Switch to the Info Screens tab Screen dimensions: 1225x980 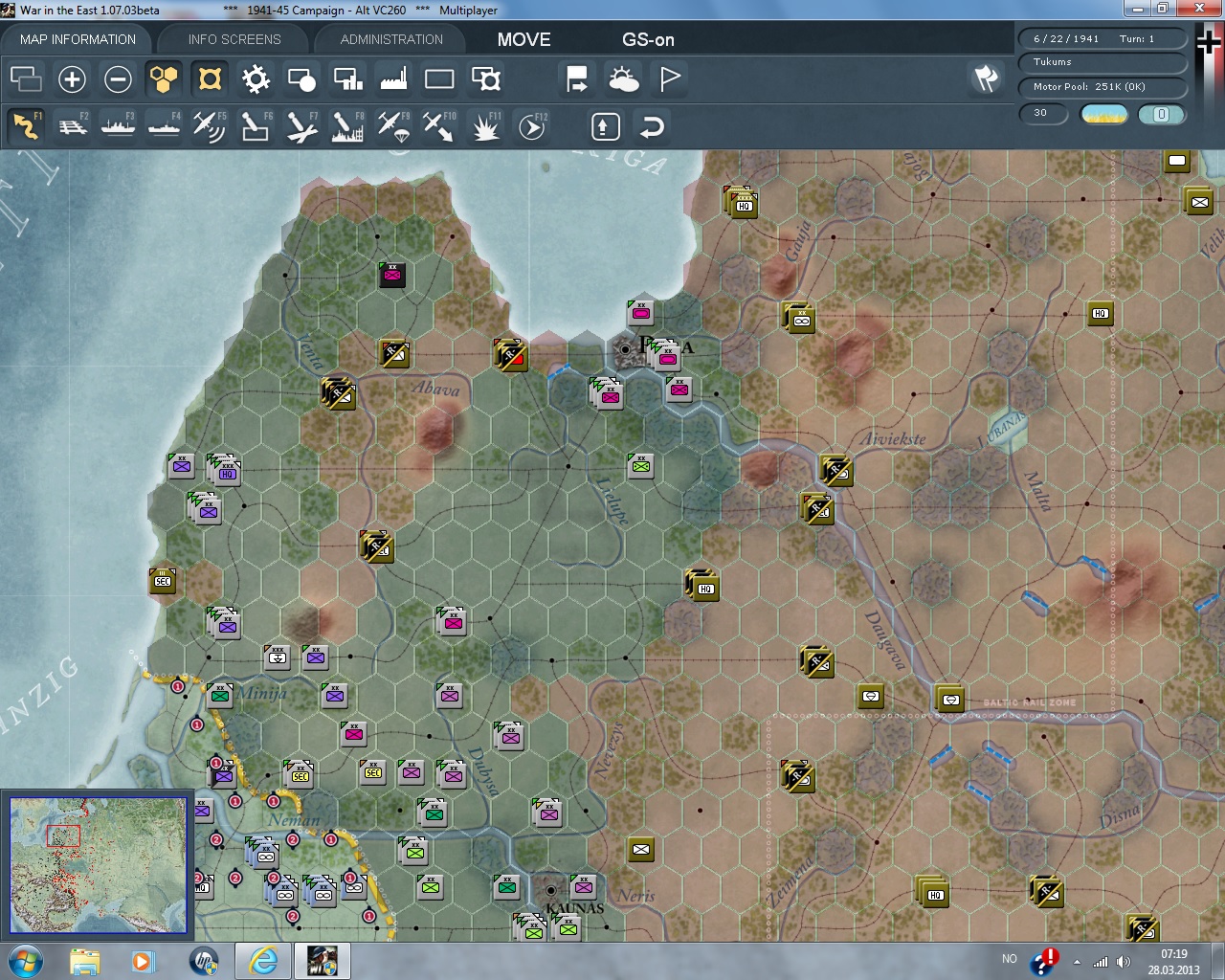(x=234, y=39)
